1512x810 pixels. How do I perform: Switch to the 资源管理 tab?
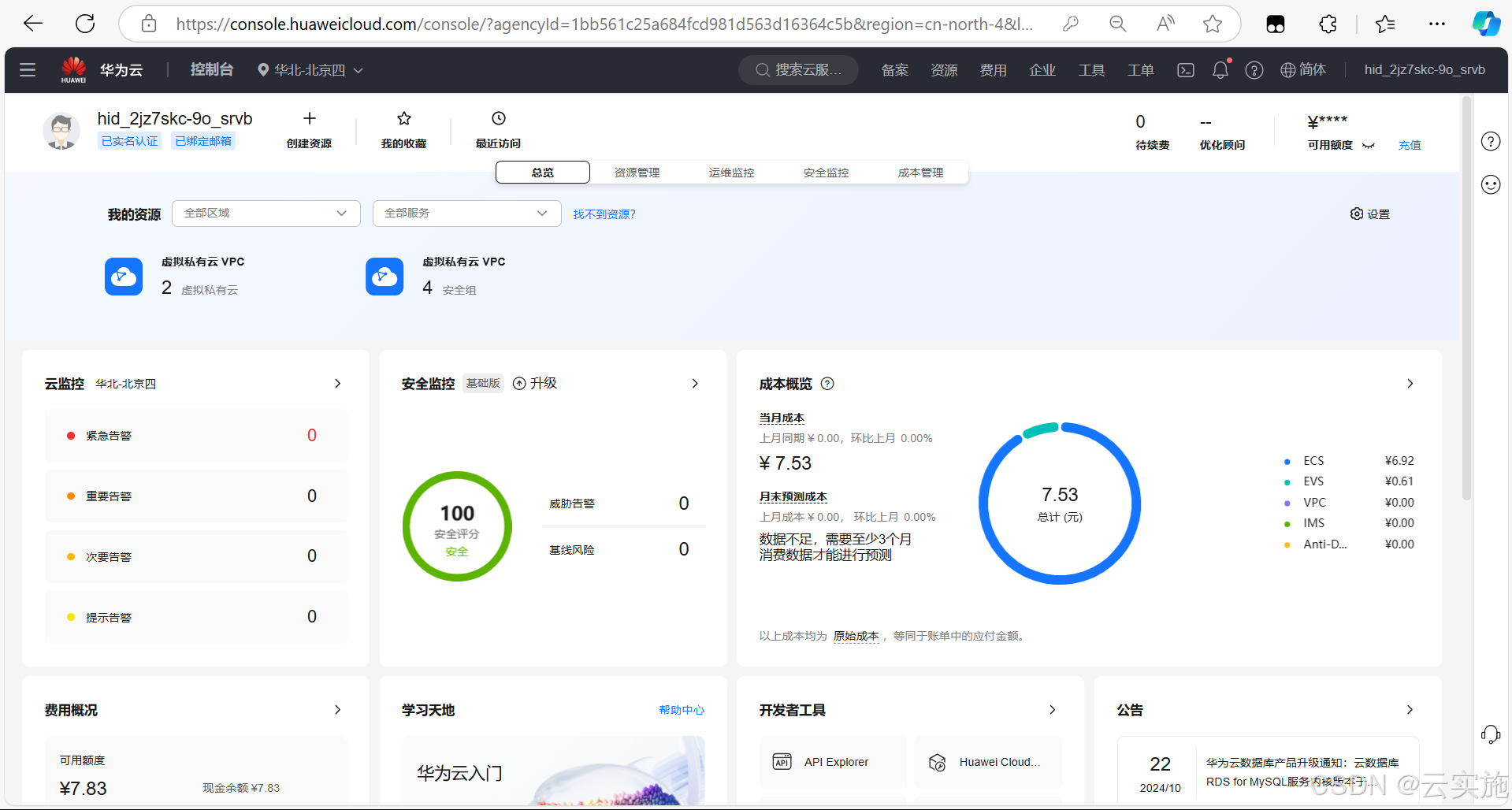(x=637, y=173)
